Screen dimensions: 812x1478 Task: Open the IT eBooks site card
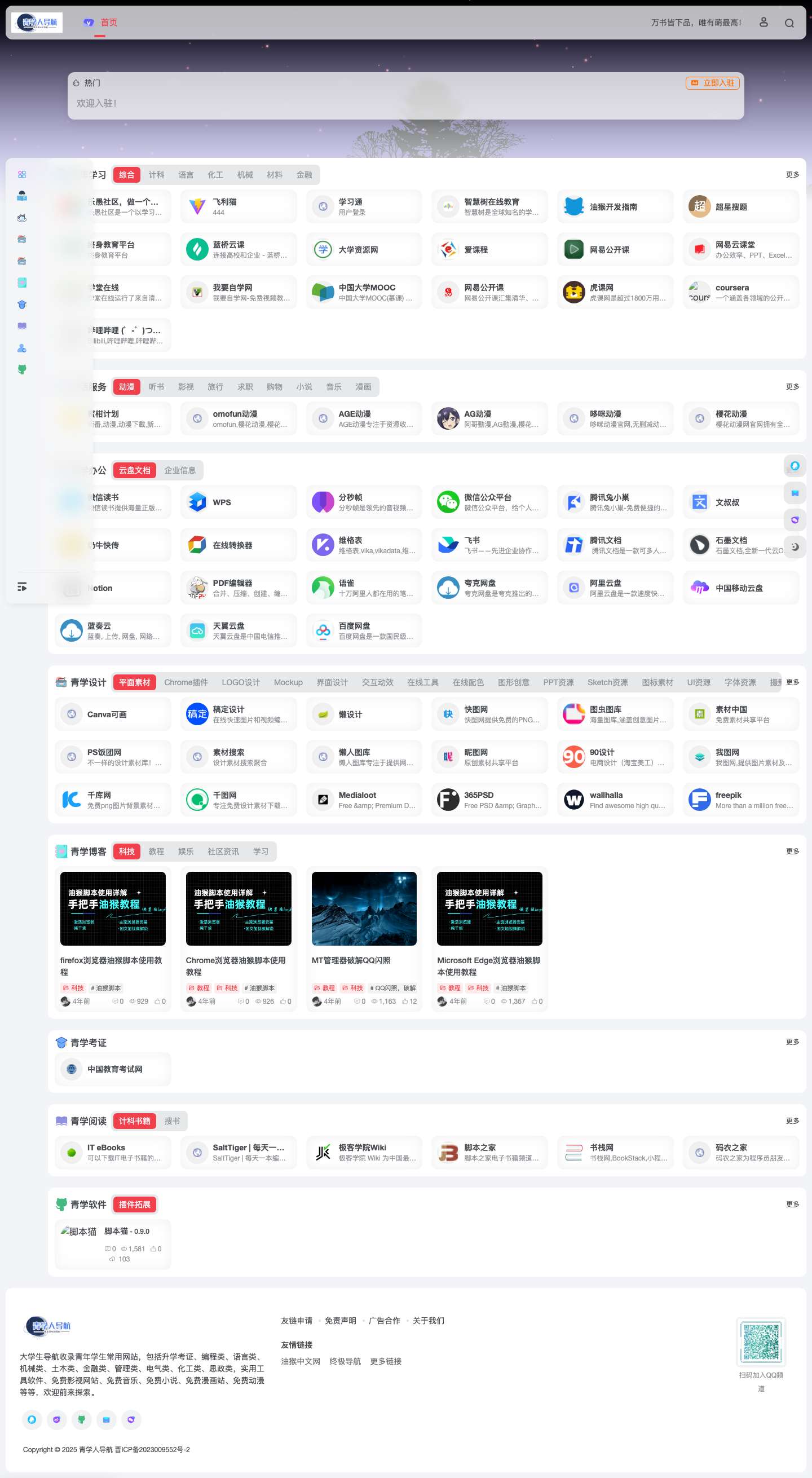[113, 1153]
